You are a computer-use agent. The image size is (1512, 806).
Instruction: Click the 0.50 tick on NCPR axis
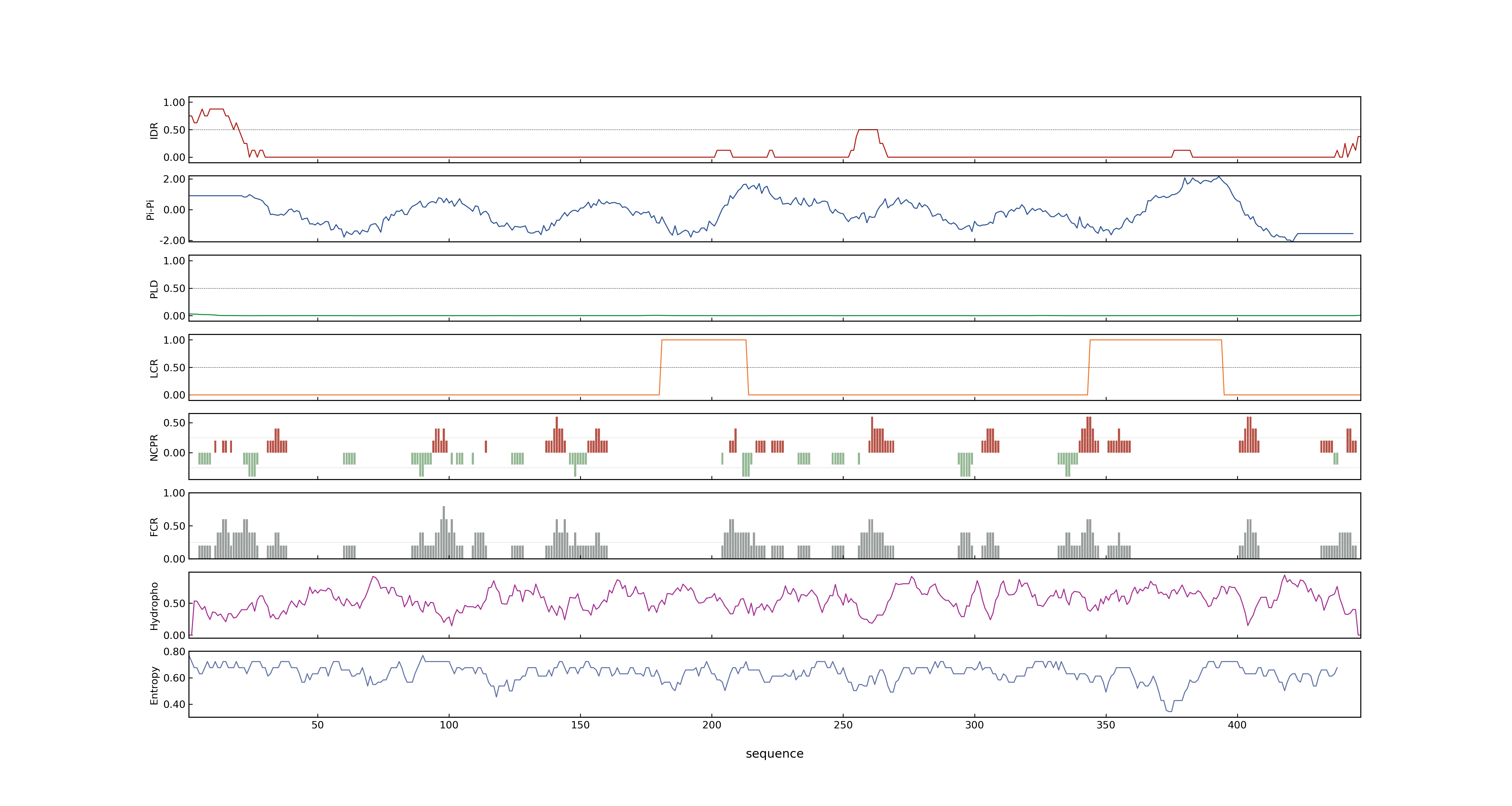pyautogui.click(x=174, y=423)
